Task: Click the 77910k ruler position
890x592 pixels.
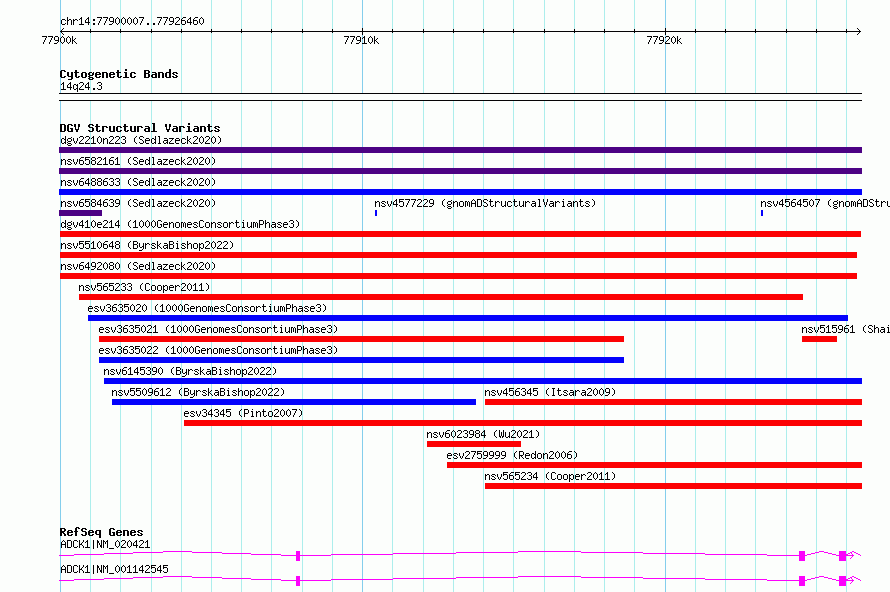Action: pyautogui.click(x=362, y=40)
